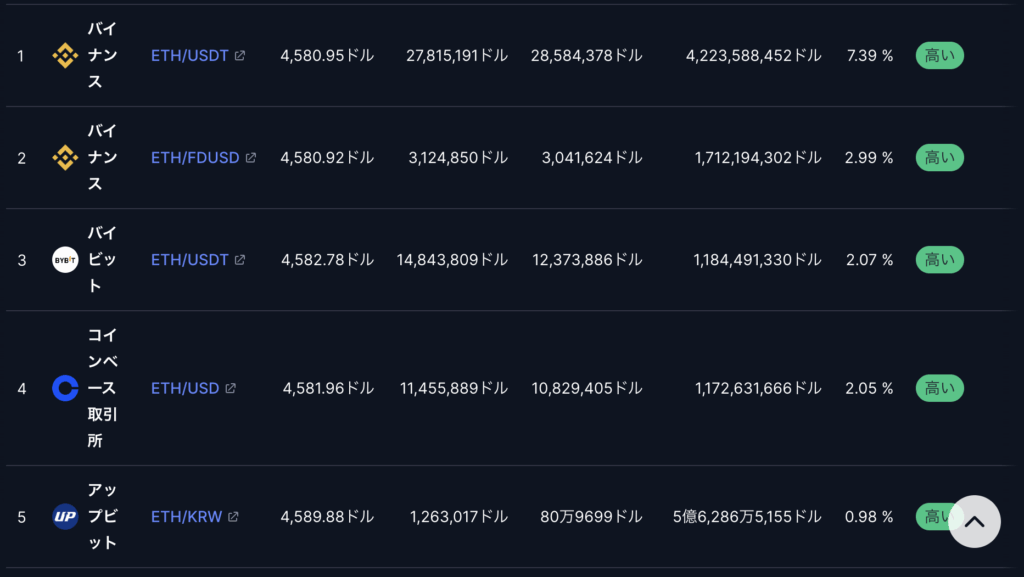
Task: Click the 高い badge on Coinbase row
Action: click(940, 388)
